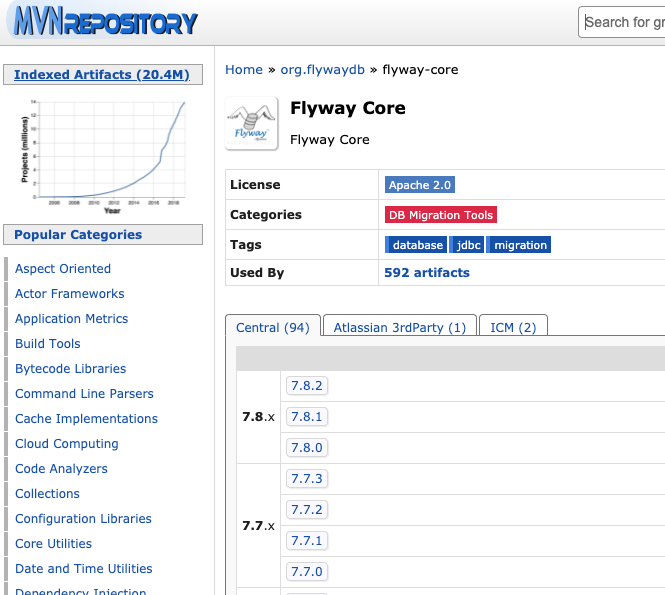Open Date and Time Utilities category

(84, 569)
